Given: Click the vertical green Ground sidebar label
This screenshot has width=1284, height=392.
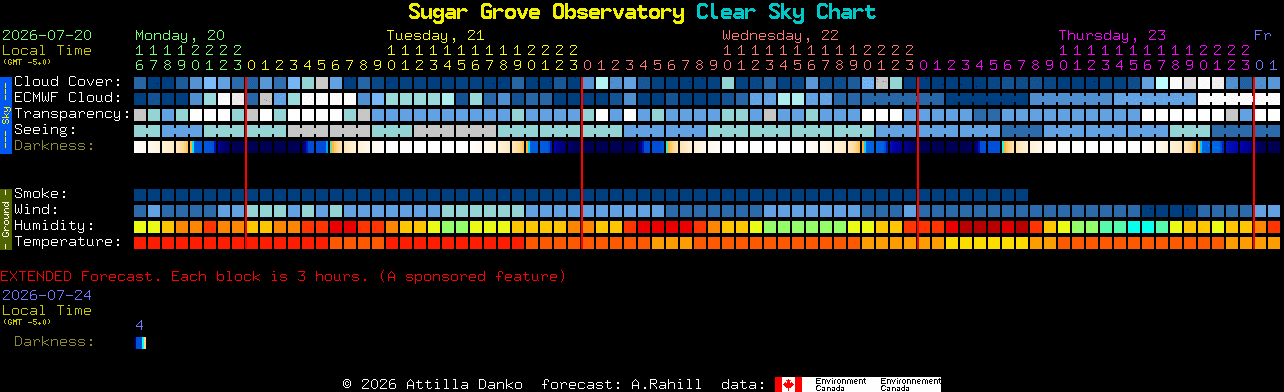Looking at the screenshot, I should tap(5, 218).
